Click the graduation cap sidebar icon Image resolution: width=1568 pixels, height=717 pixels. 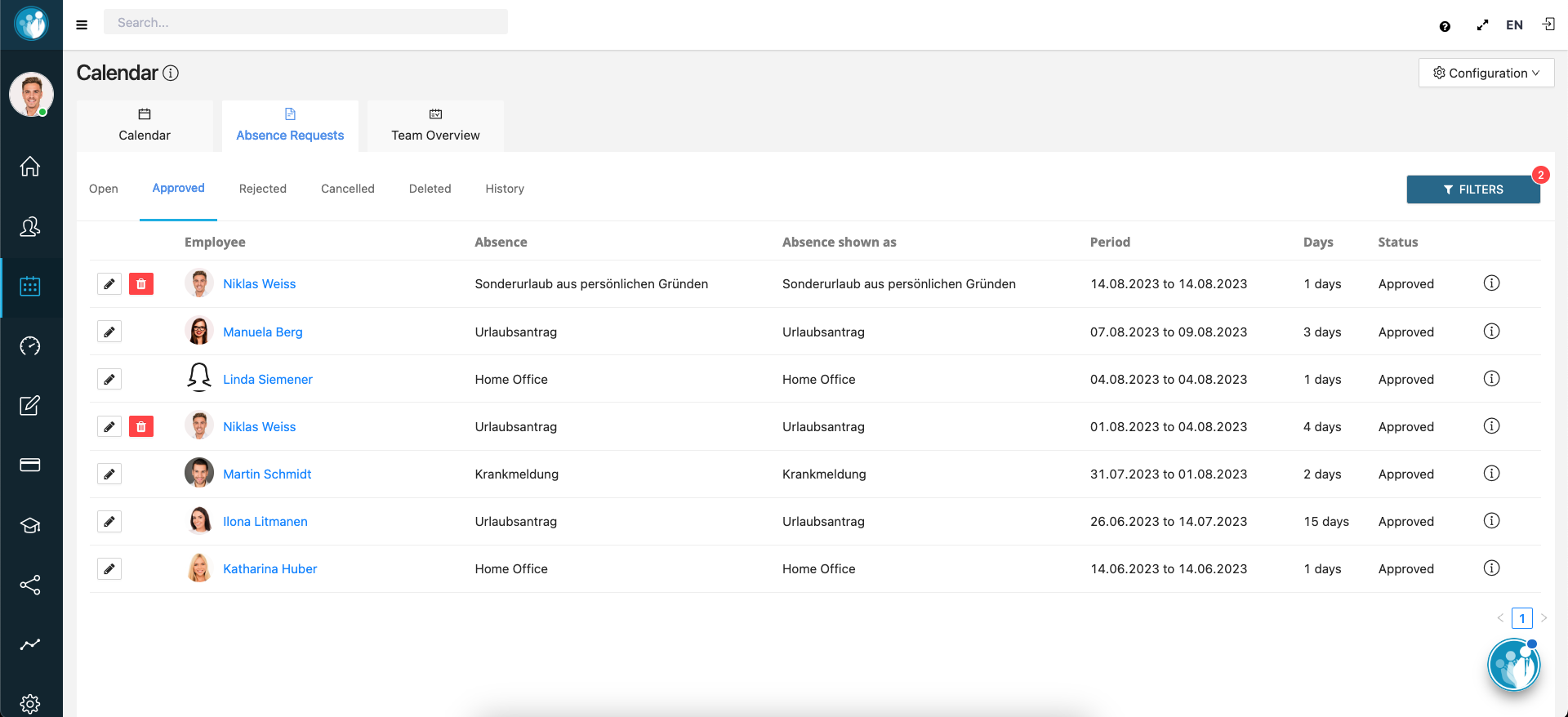[x=30, y=525]
